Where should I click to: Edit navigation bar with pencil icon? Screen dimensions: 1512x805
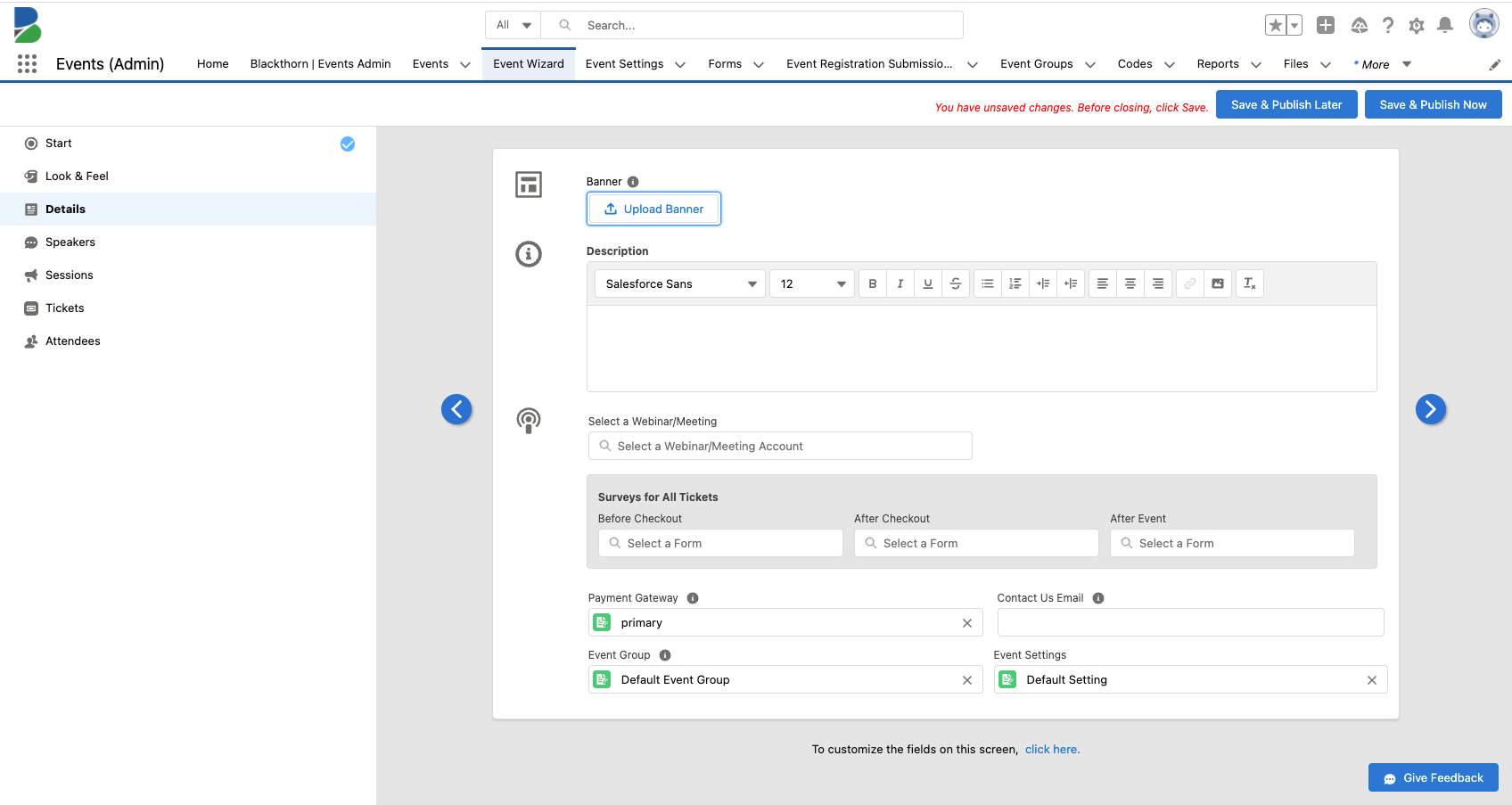click(x=1495, y=64)
